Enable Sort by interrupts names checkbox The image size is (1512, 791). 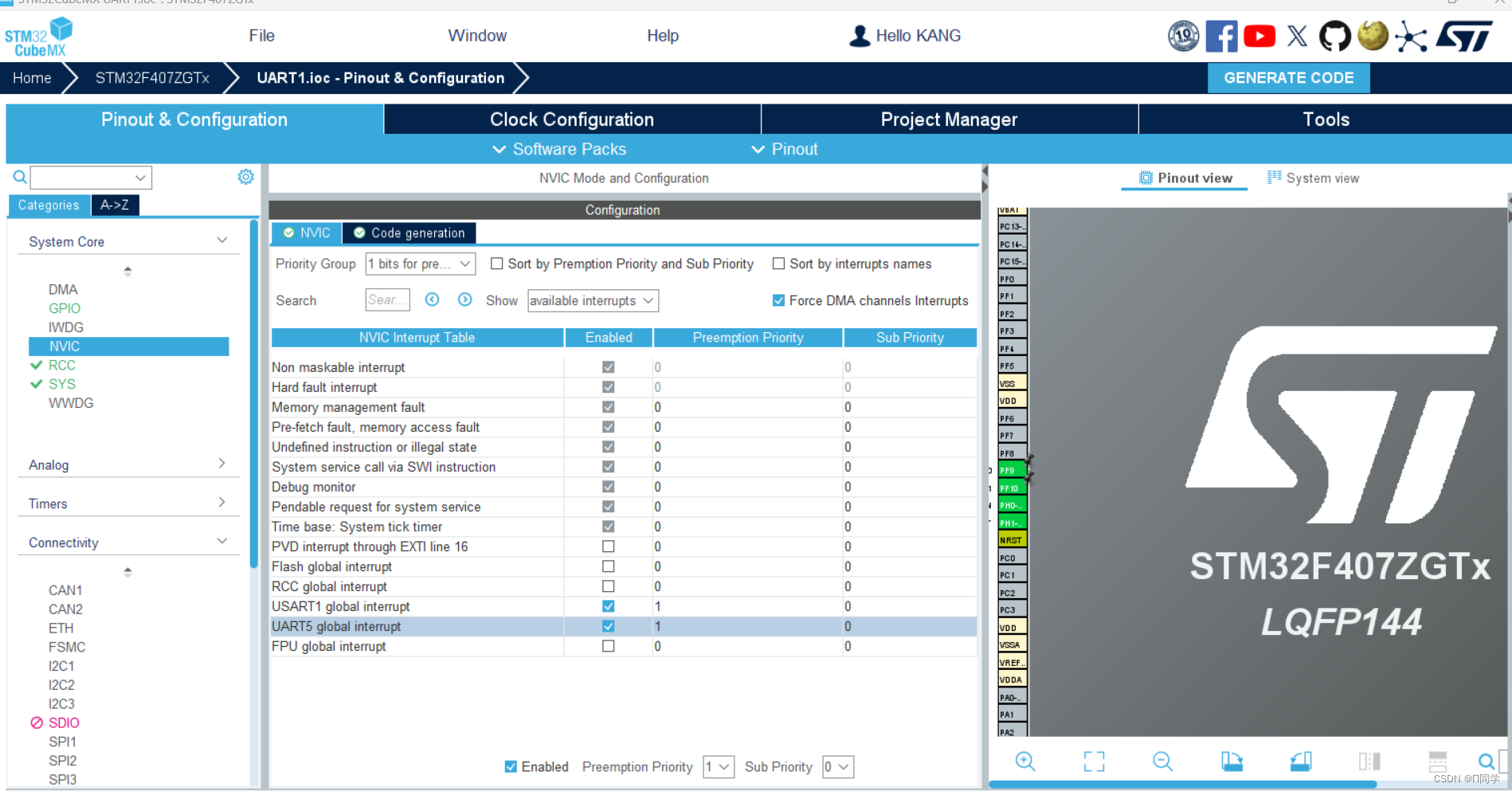click(x=778, y=264)
